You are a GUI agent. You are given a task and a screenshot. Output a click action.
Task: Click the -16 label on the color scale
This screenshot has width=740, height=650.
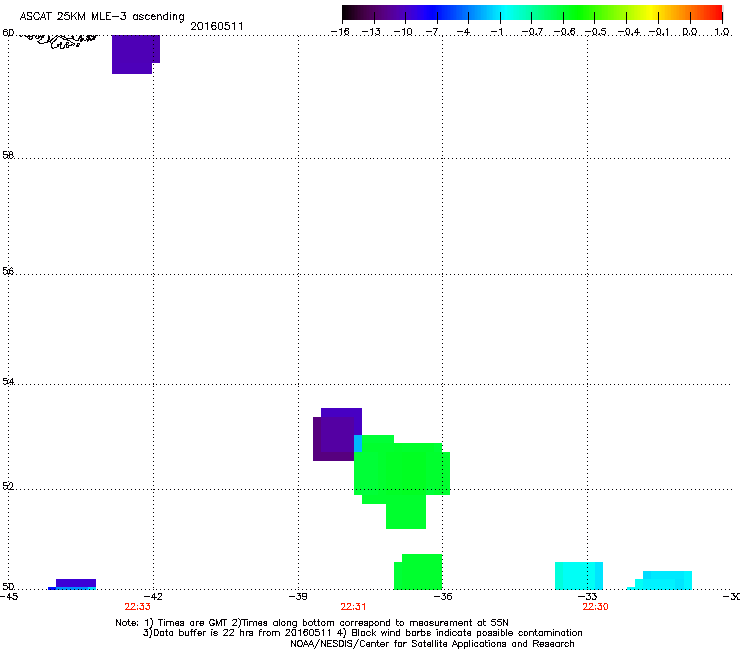click(340, 32)
